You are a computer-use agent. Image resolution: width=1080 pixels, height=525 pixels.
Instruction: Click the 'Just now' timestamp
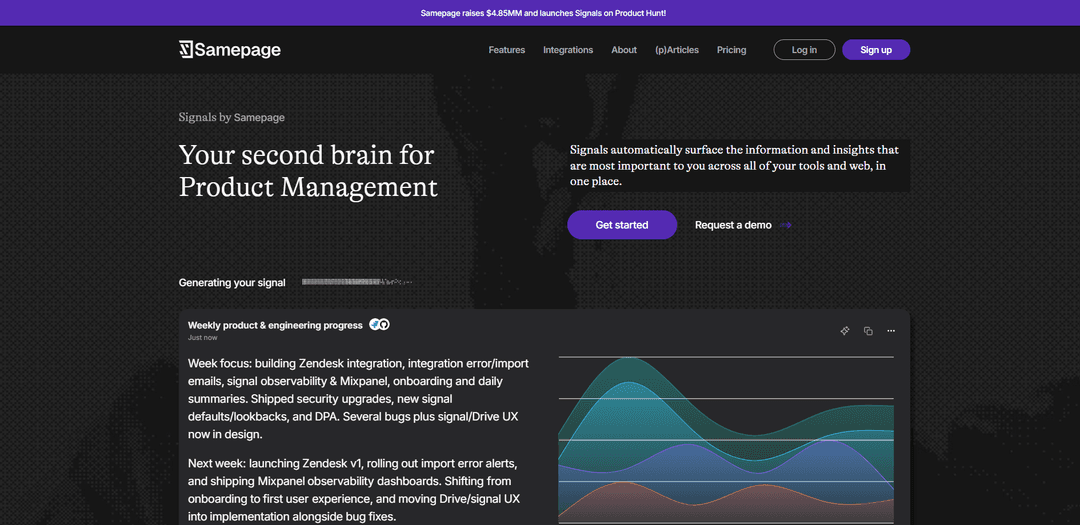(202, 338)
